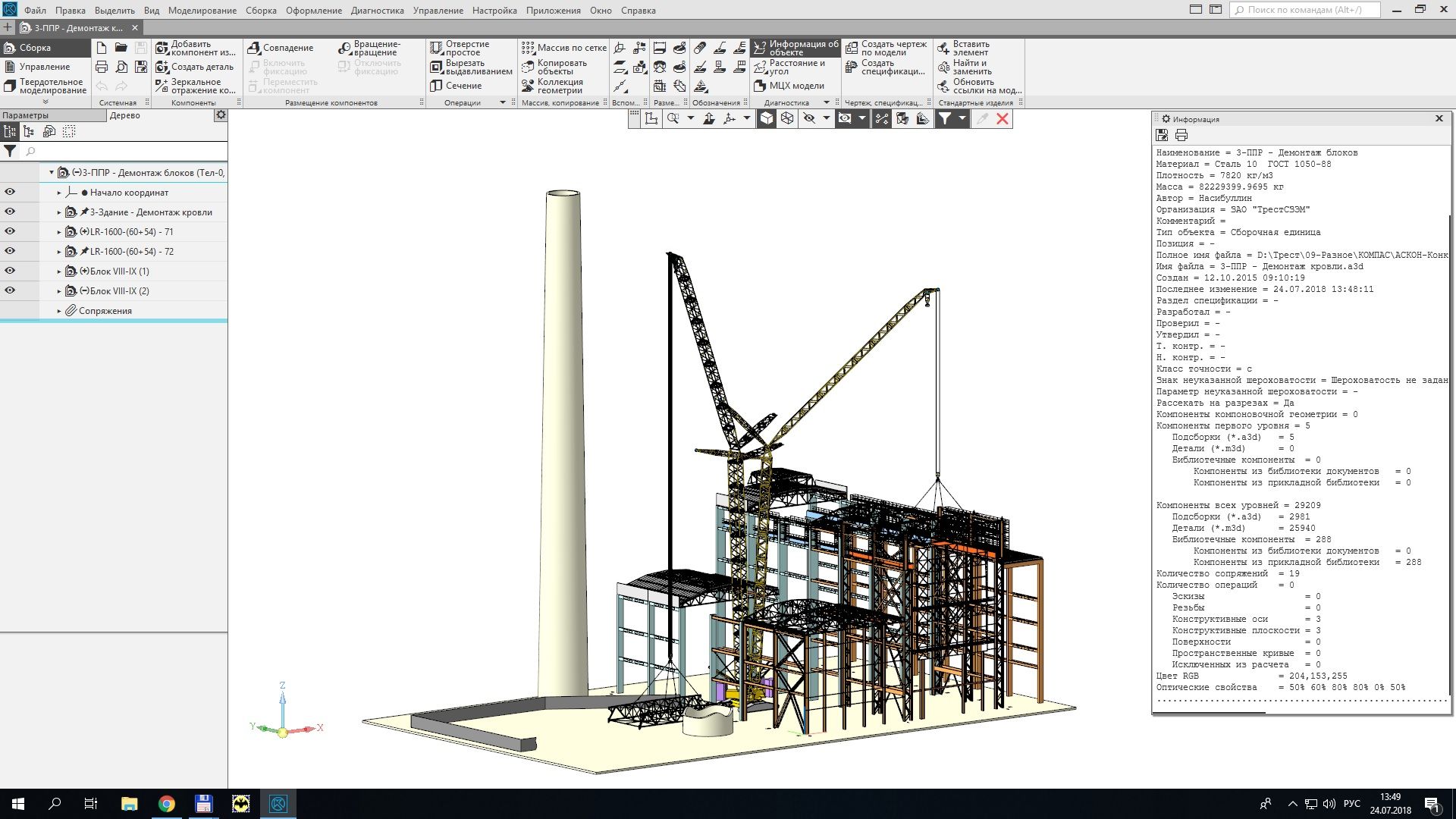Expand the 'Блок VIII-IX (2)' tree node

pos(59,291)
